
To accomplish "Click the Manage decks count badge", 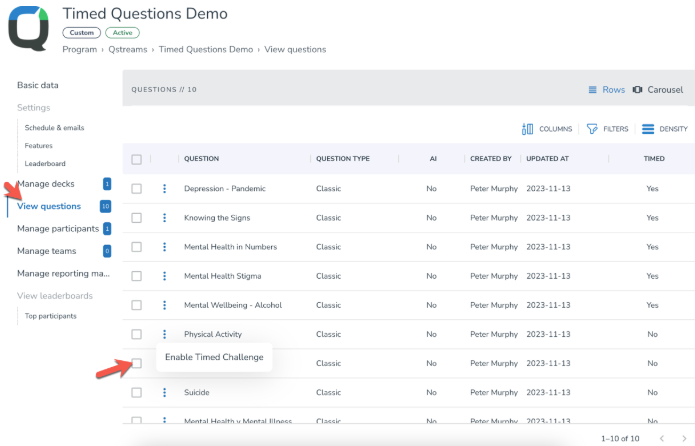I will pyautogui.click(x=107, y=184).
